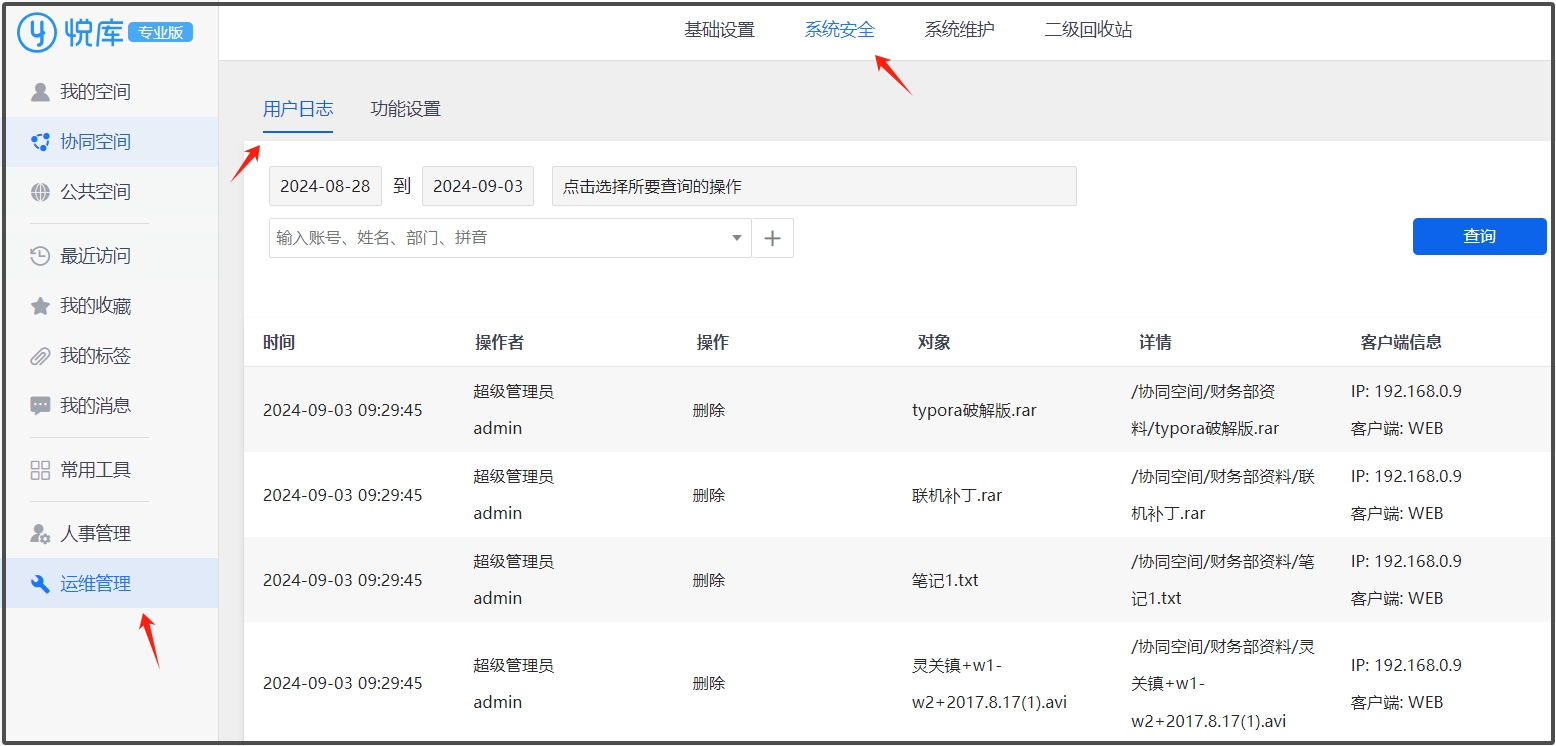Click the plus button beside account field
Image resolution: width=1556 pixels, height=746 pixels.
tap(772, 238)
